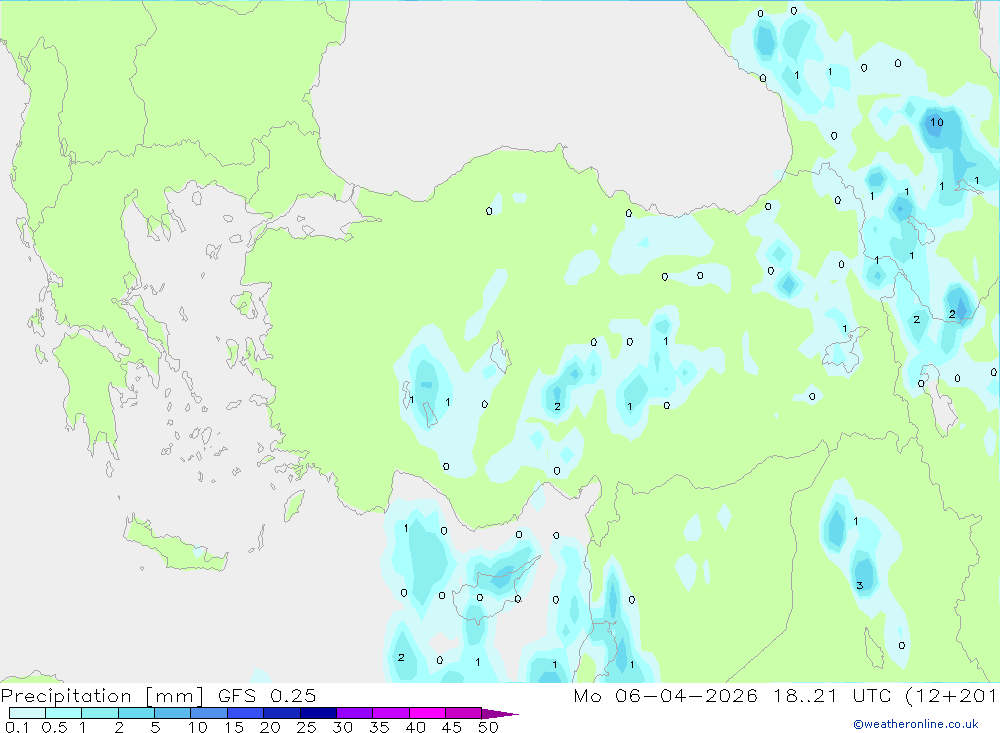Image resolution: width=1000 pixels, height=733 pixels.
Task: Click the 25–30 mm darkest navy swatch
Action: coord(318,713)
